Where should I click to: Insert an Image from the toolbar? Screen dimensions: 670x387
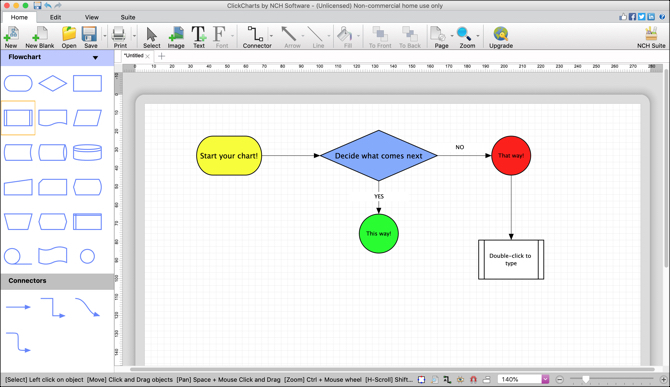[176, 37]
